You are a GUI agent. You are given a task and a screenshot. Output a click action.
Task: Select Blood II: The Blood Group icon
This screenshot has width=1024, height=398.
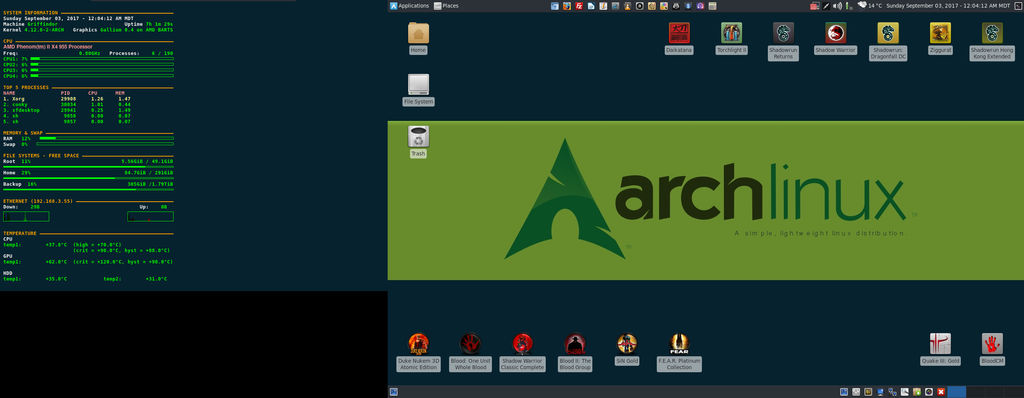(x=575, y=353)
